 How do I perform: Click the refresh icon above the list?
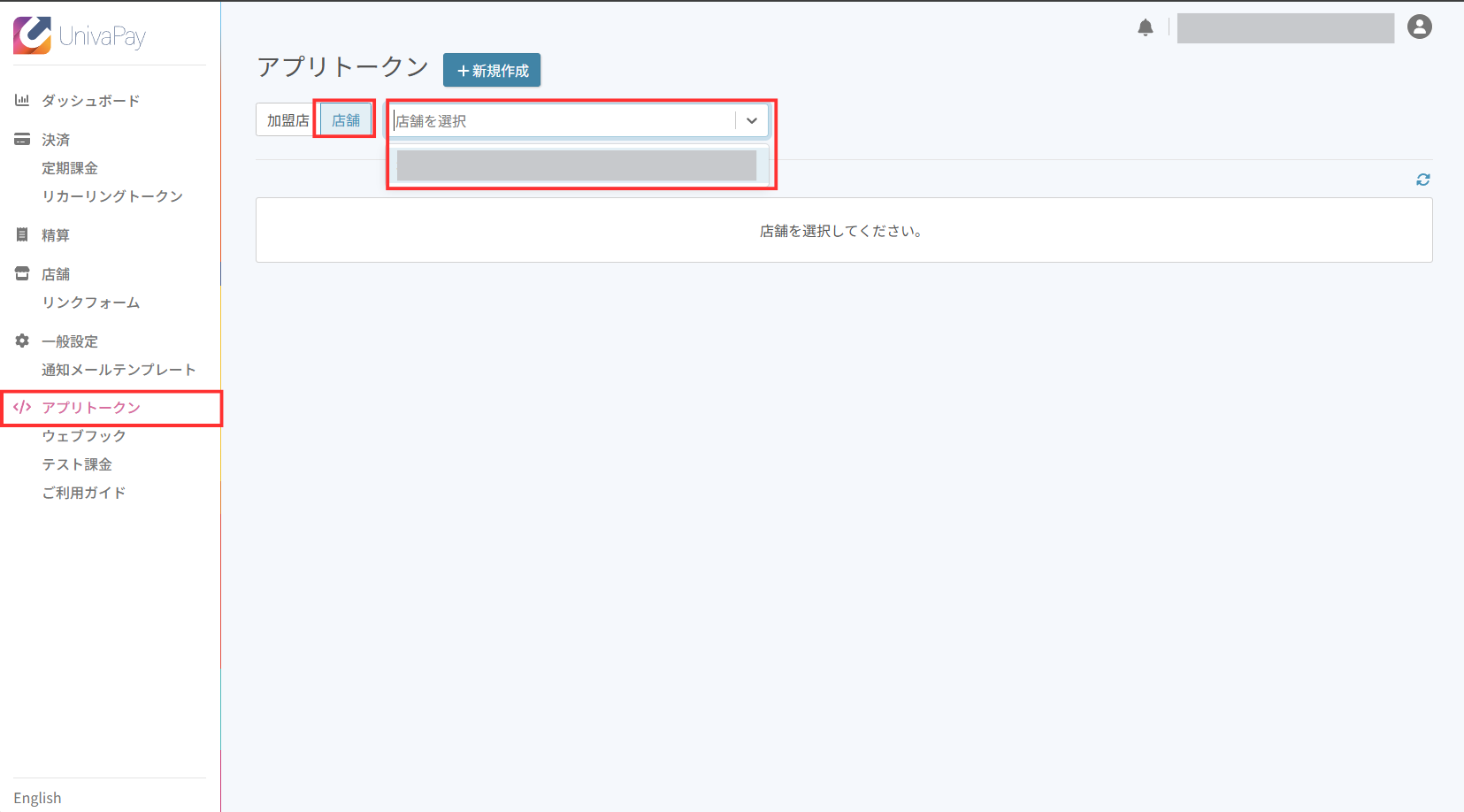[1422, 180]
